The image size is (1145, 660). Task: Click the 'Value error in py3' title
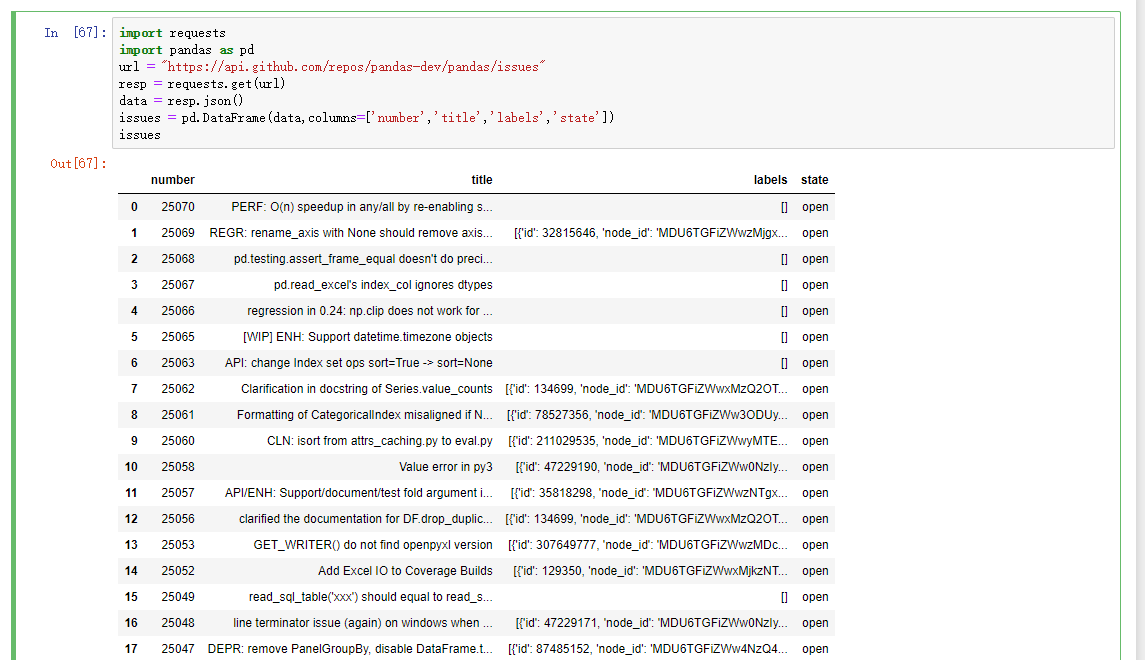(445, 467)
